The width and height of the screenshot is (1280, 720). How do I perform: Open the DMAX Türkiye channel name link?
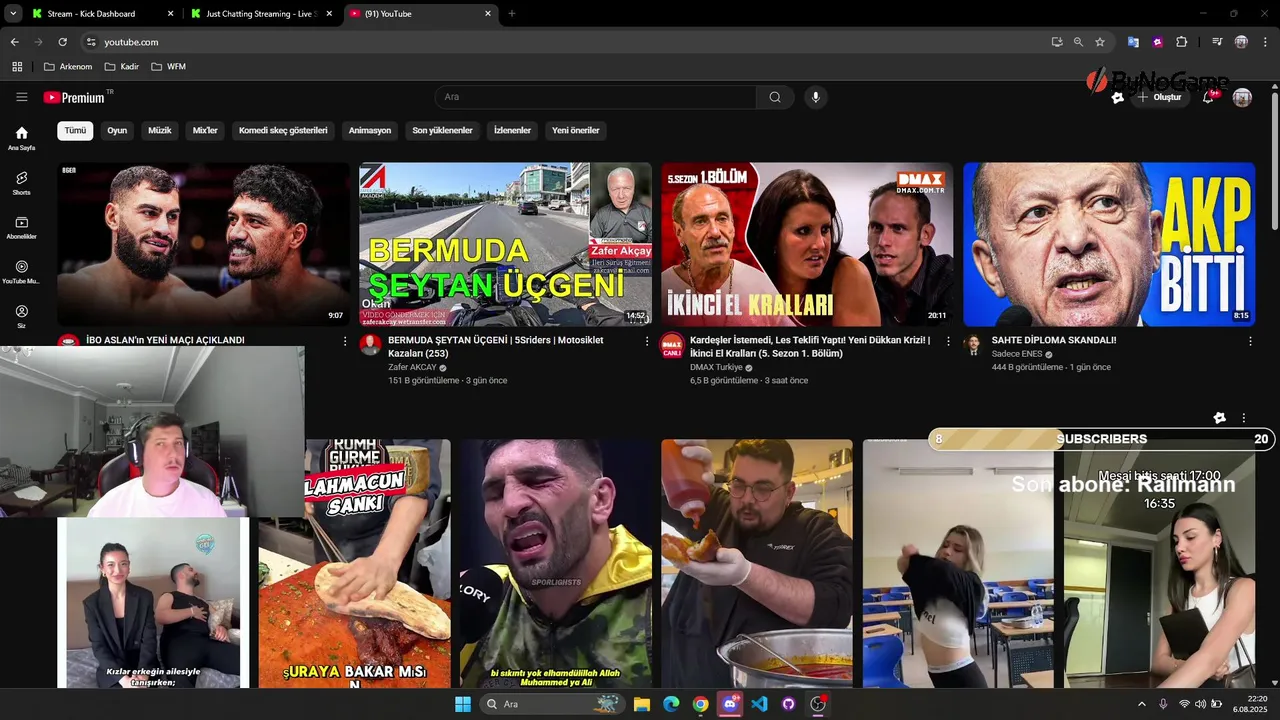tap(716, 367)
